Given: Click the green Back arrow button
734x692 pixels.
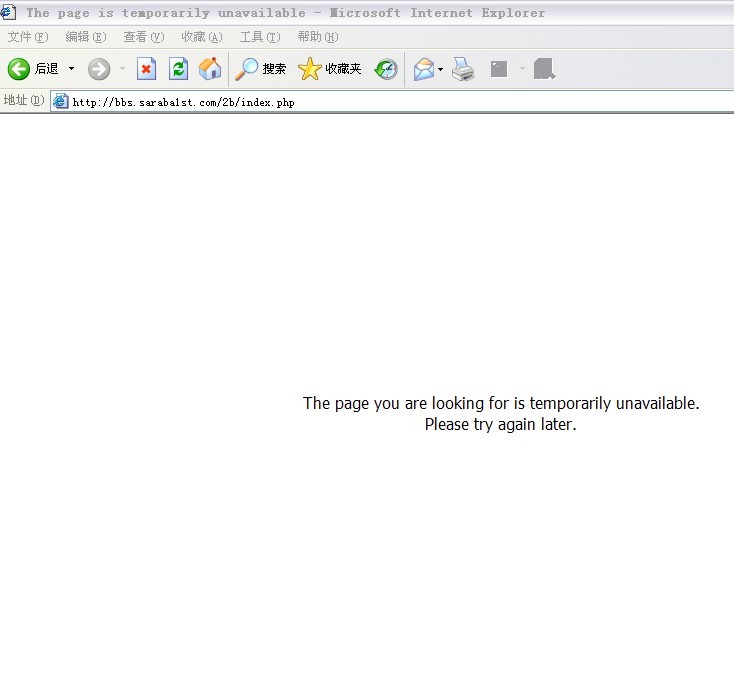Looking at the screenshot, I should coord(19,69).
